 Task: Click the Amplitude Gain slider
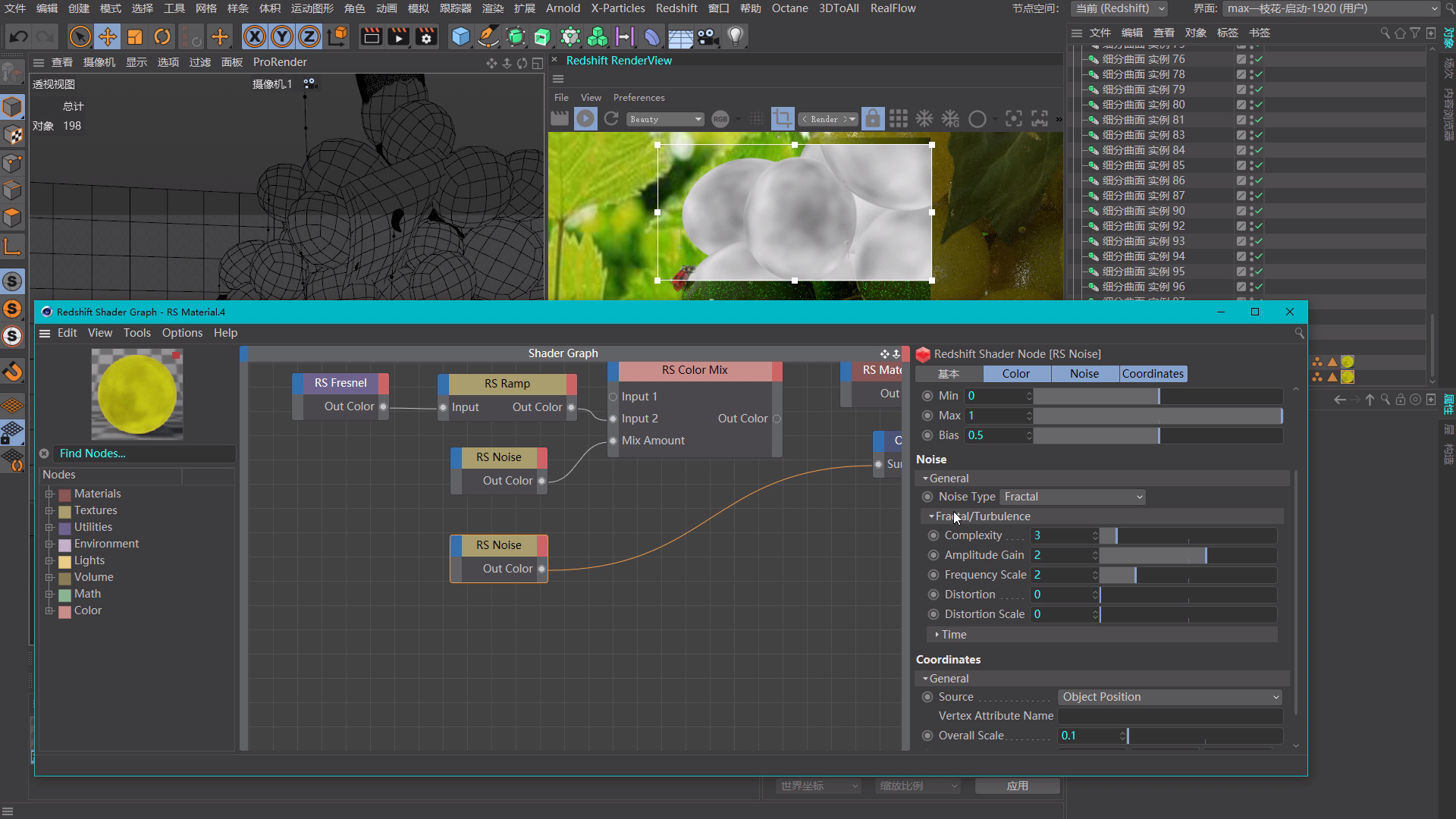tap(1188, 555)
